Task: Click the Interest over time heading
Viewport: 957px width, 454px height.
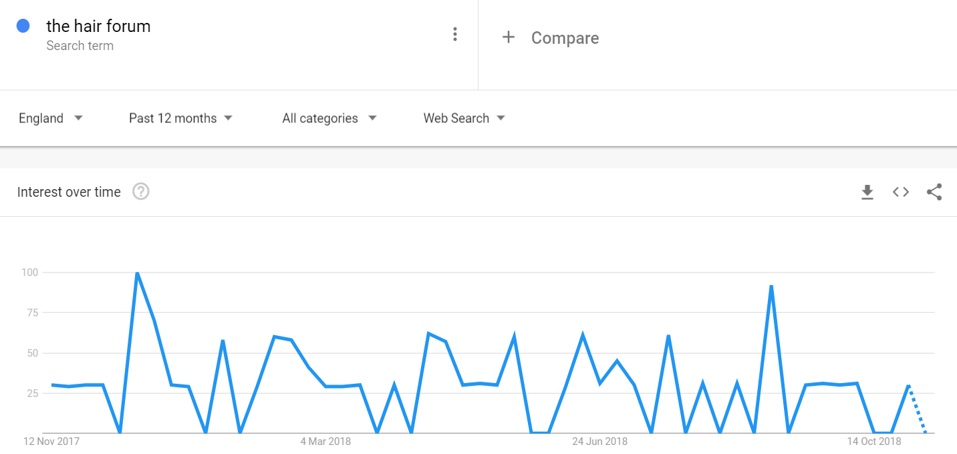Action: pos(69,192)
